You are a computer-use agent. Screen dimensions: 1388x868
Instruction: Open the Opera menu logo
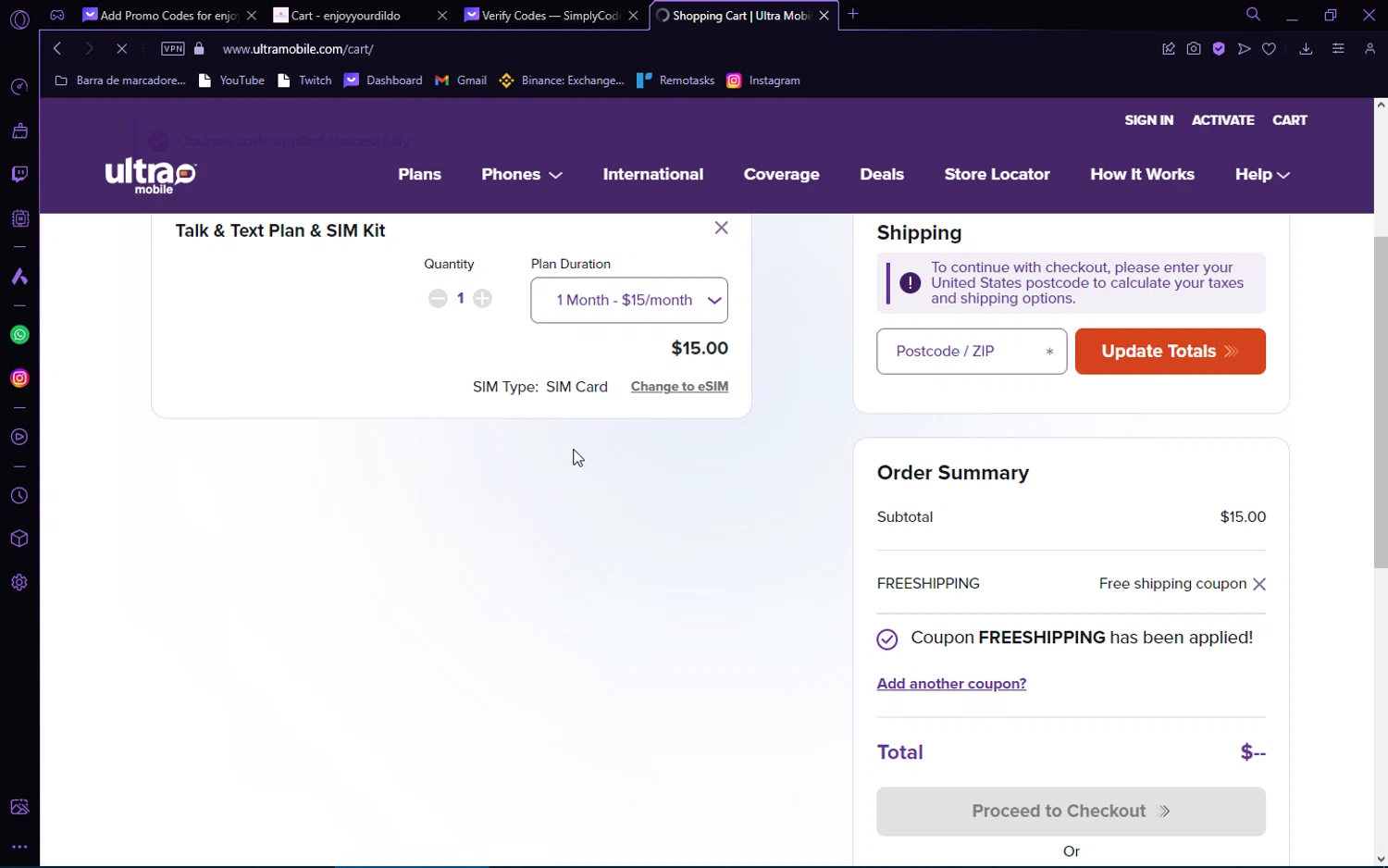pos(19,19)
